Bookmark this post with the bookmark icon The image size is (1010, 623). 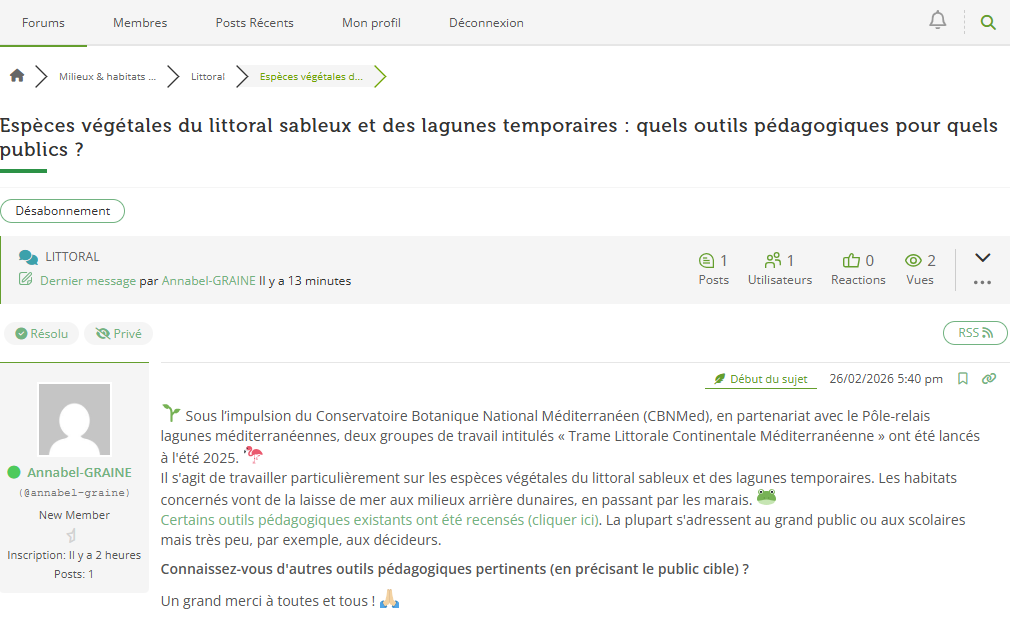(x=963, y=379)
